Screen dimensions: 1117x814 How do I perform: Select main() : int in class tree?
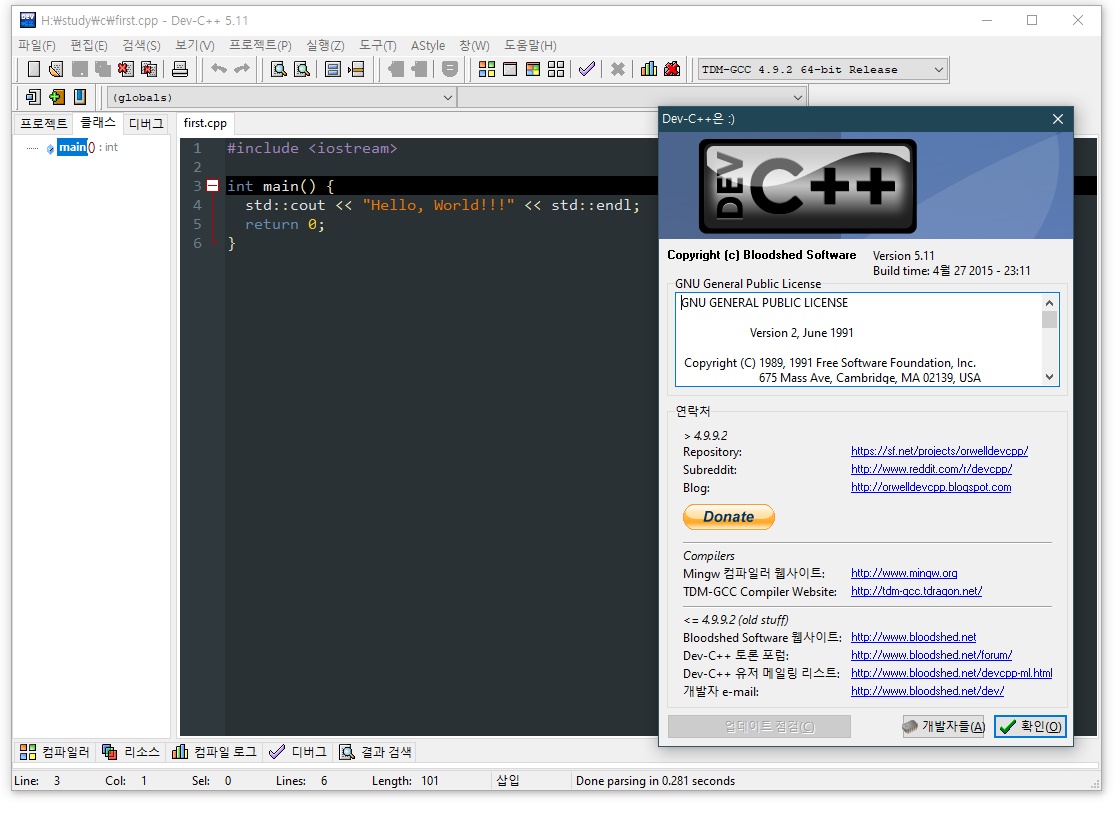click(87, 147)
